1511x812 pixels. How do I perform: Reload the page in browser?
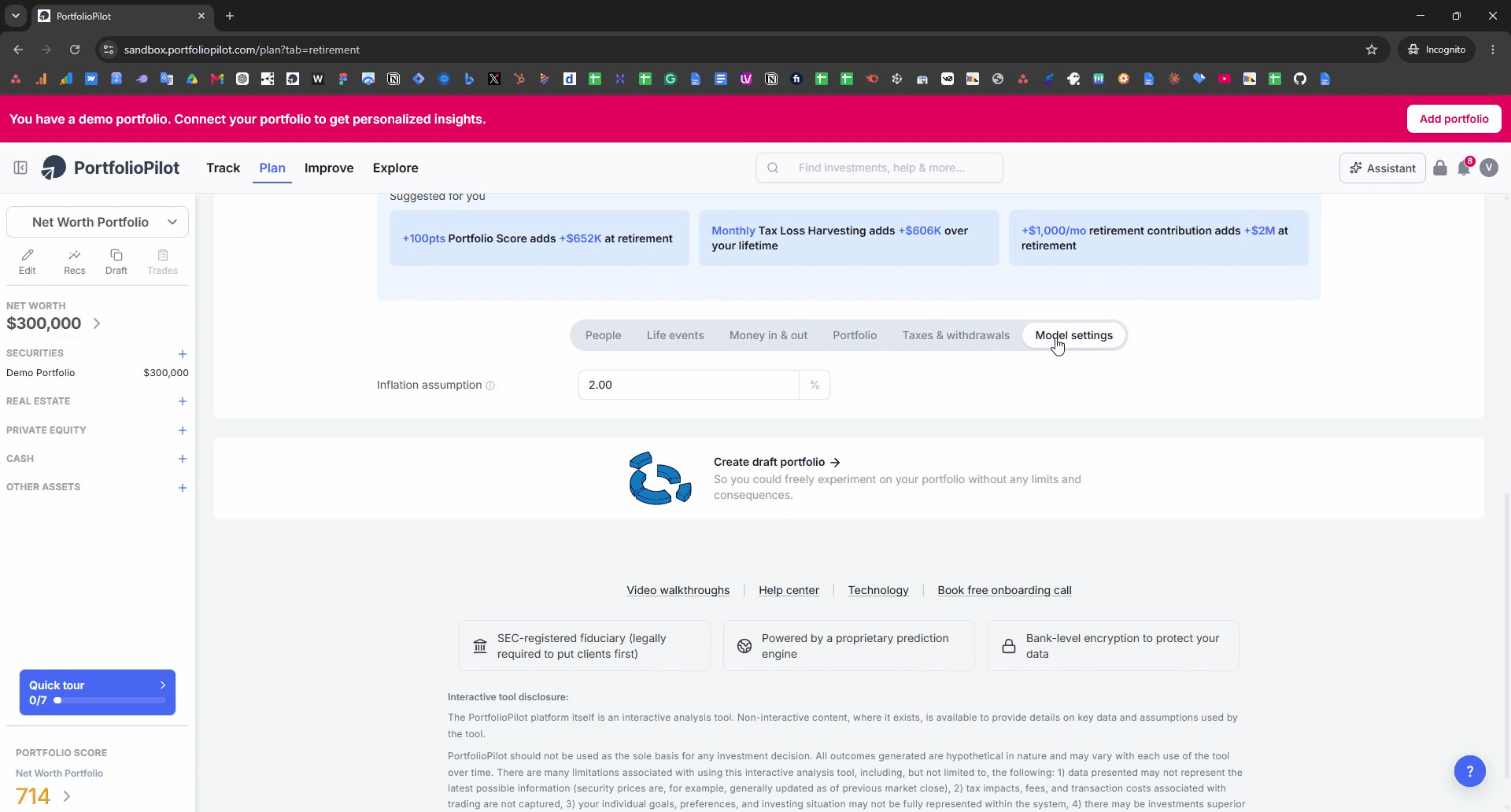pyautogui.click(x=75, y=50)
